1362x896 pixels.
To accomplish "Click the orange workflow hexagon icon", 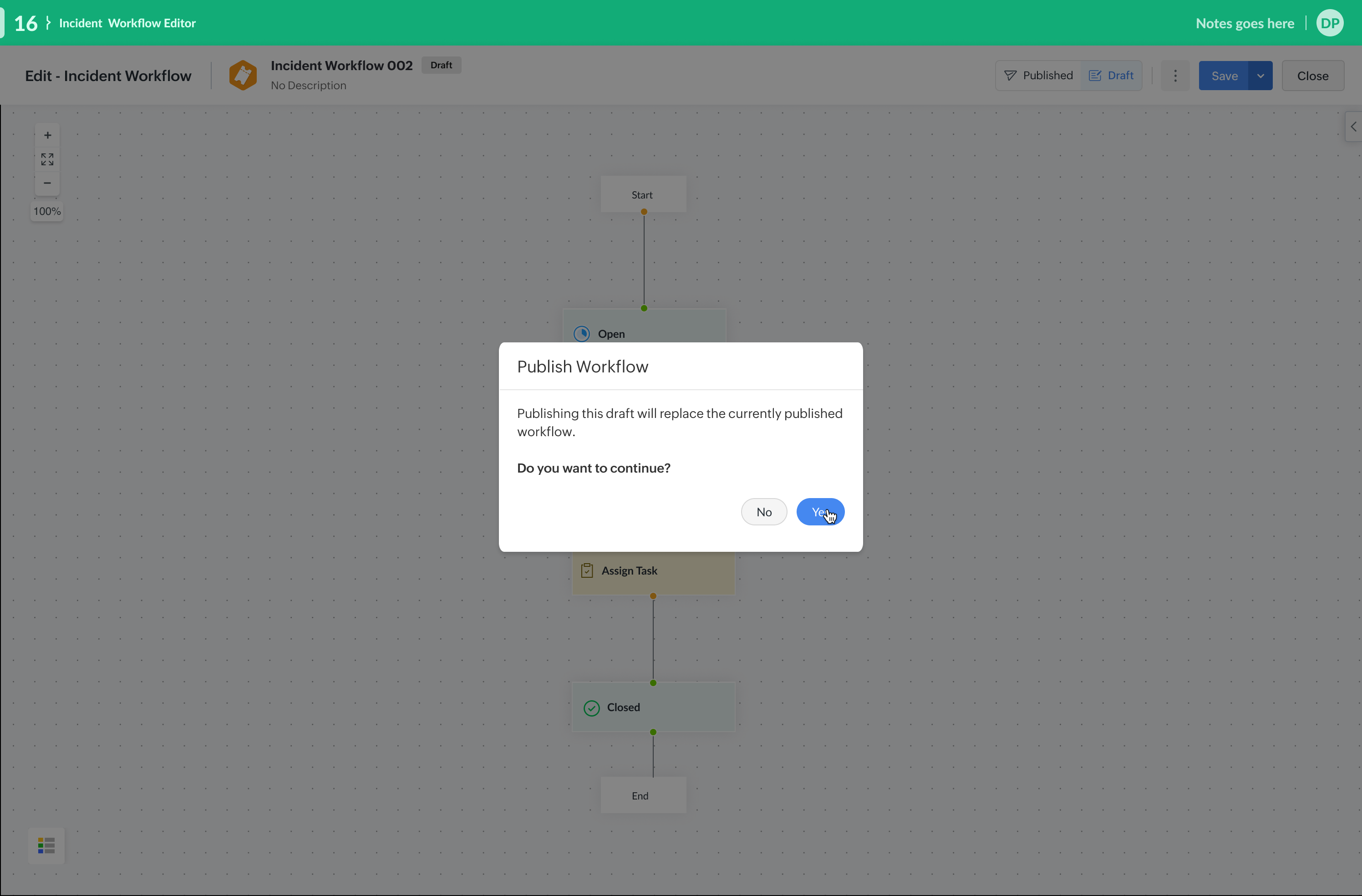I will [x=243, y=76].
